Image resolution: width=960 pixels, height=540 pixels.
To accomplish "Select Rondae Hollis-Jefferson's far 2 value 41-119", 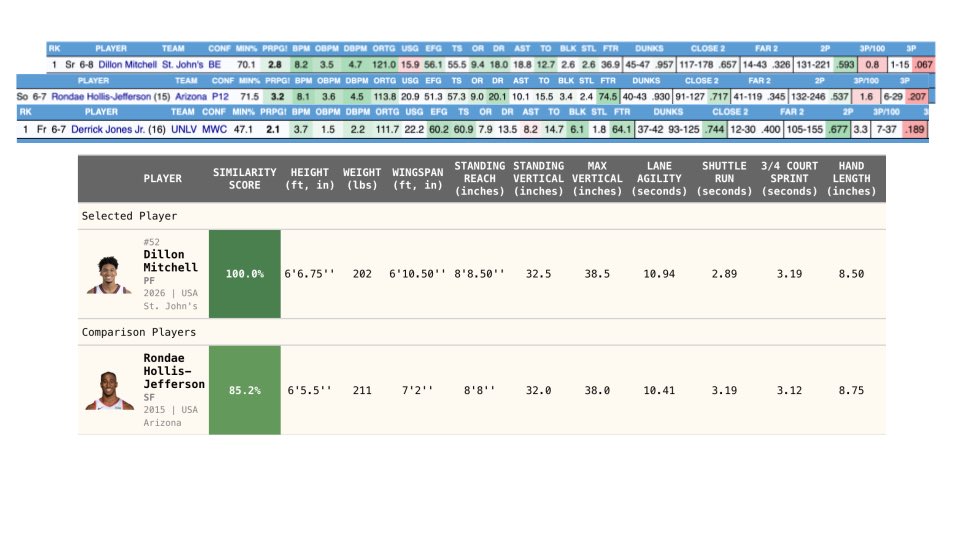I will (748, 97).
